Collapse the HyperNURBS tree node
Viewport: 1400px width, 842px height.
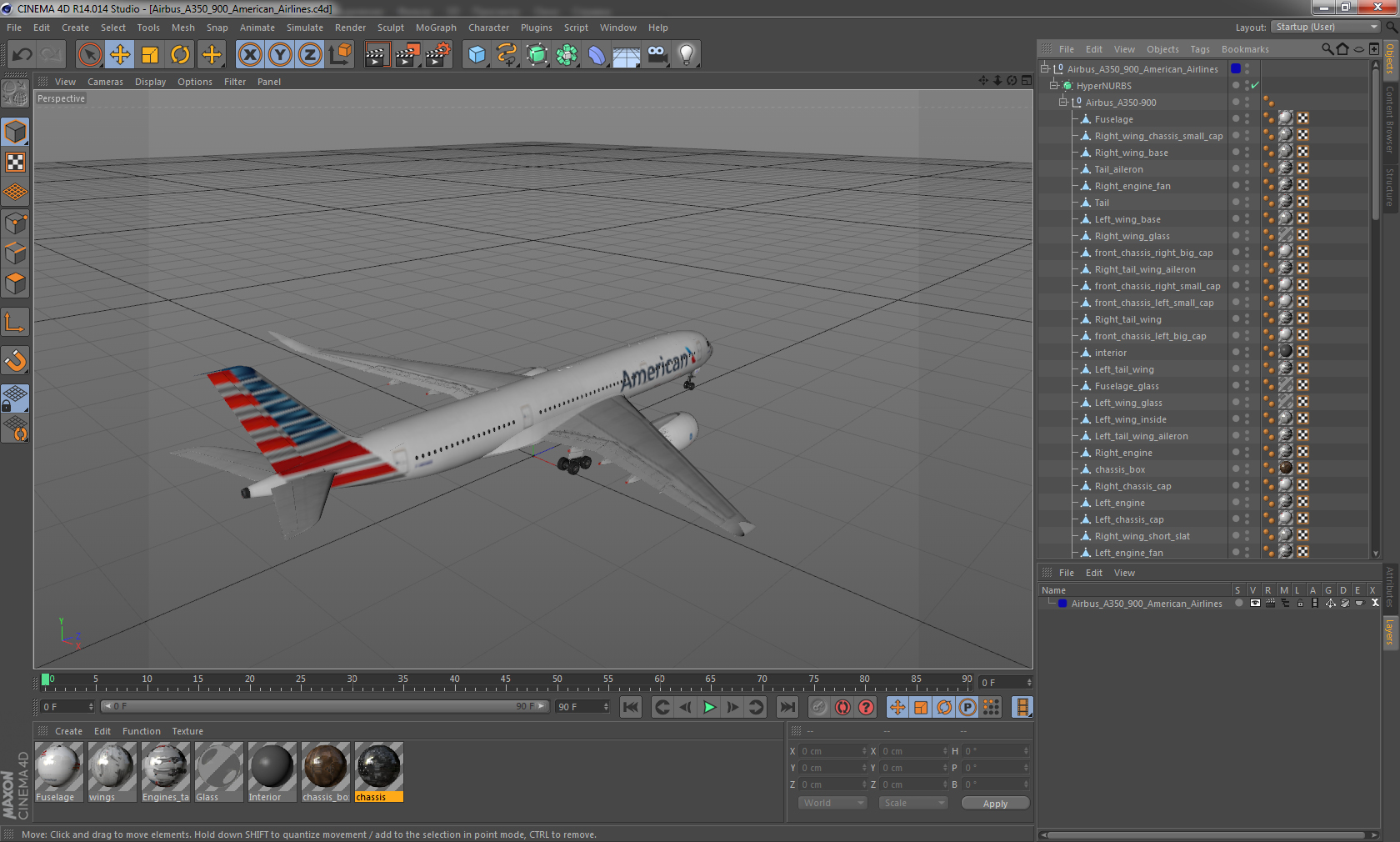1054,86
